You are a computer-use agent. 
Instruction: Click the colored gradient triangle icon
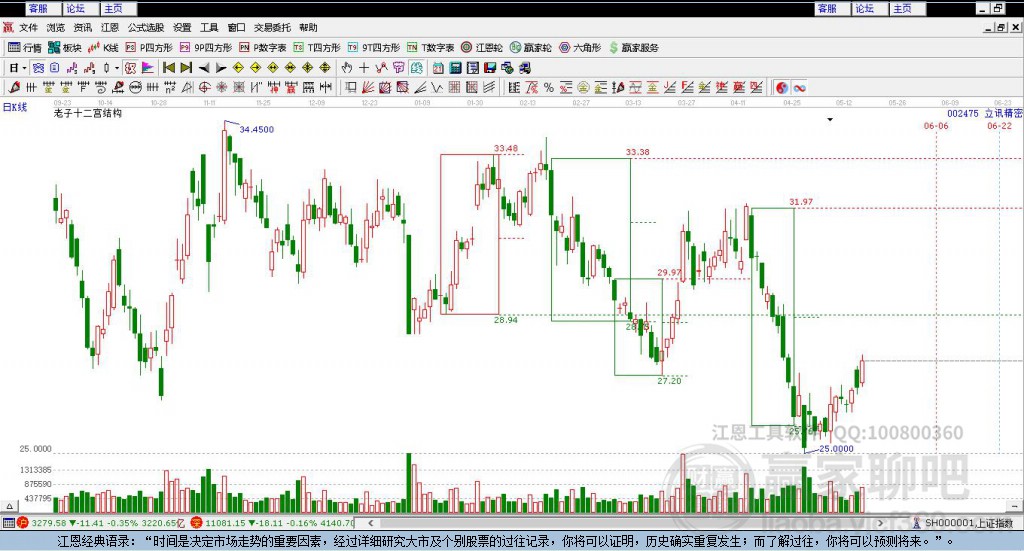pos(148,68)
